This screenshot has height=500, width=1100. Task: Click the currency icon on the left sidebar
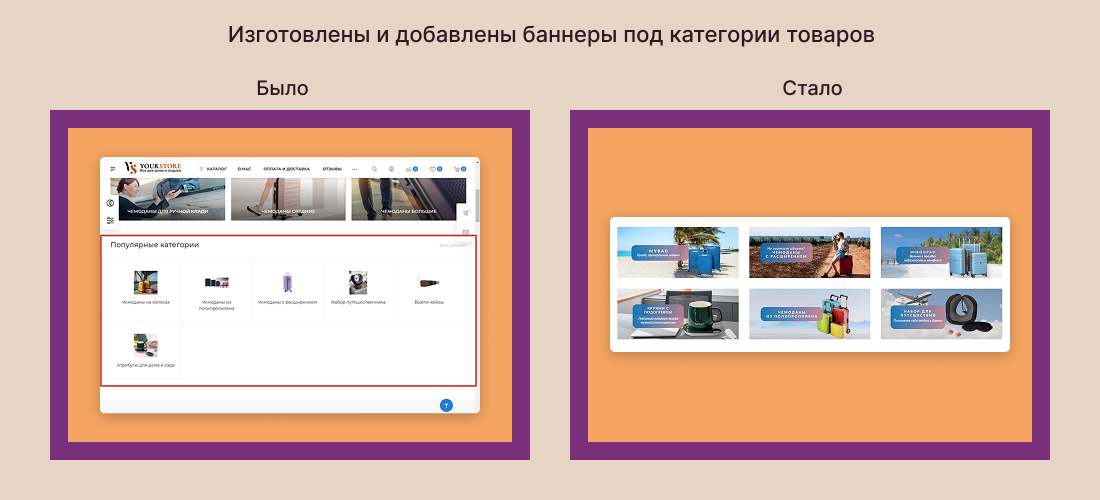coord(110,203)
